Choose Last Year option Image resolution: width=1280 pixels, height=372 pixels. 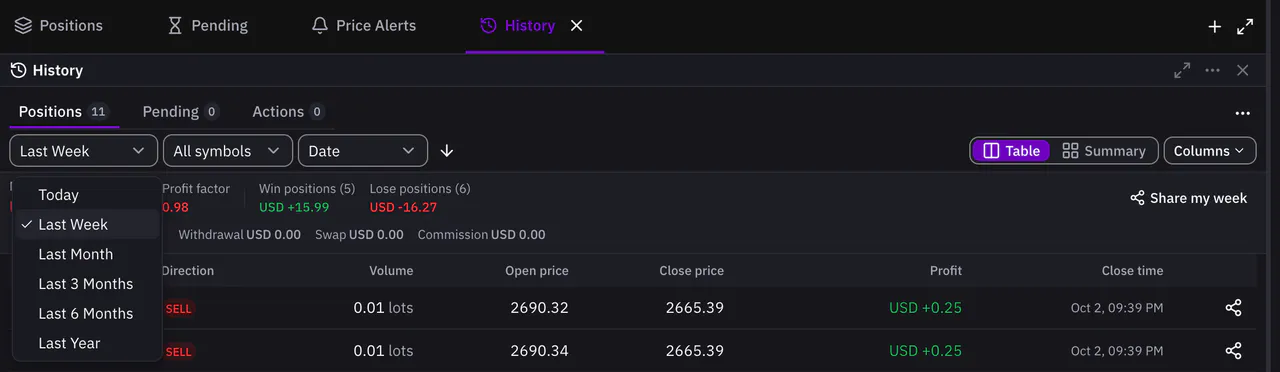(x=86, y=343)
